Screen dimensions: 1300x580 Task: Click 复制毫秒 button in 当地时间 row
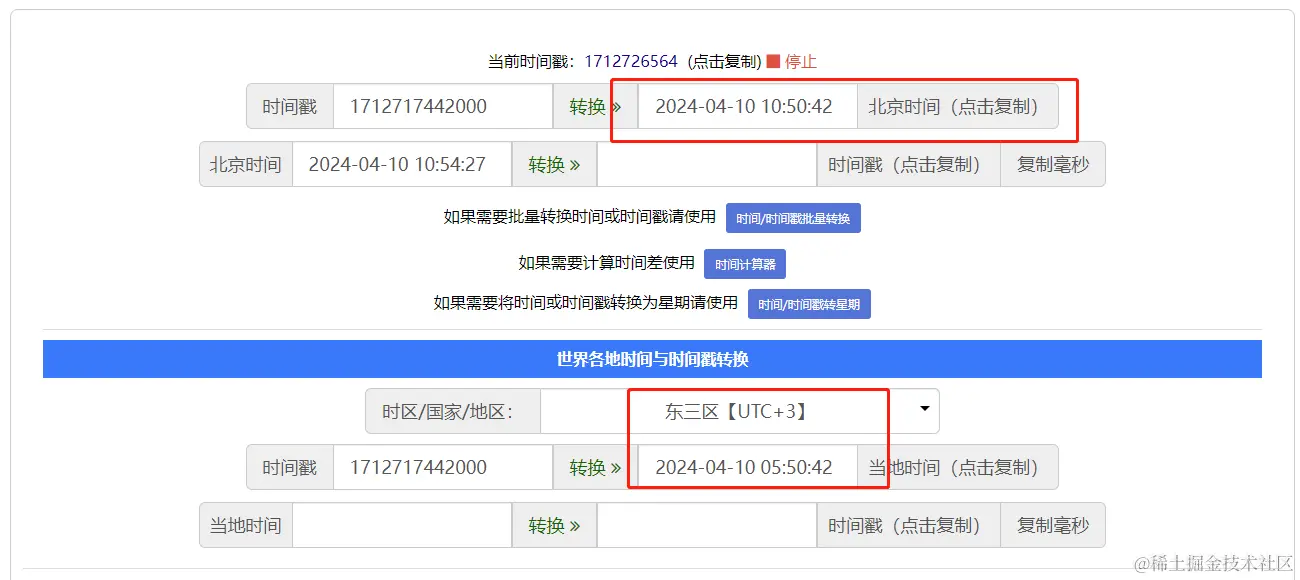[1053, 525]
